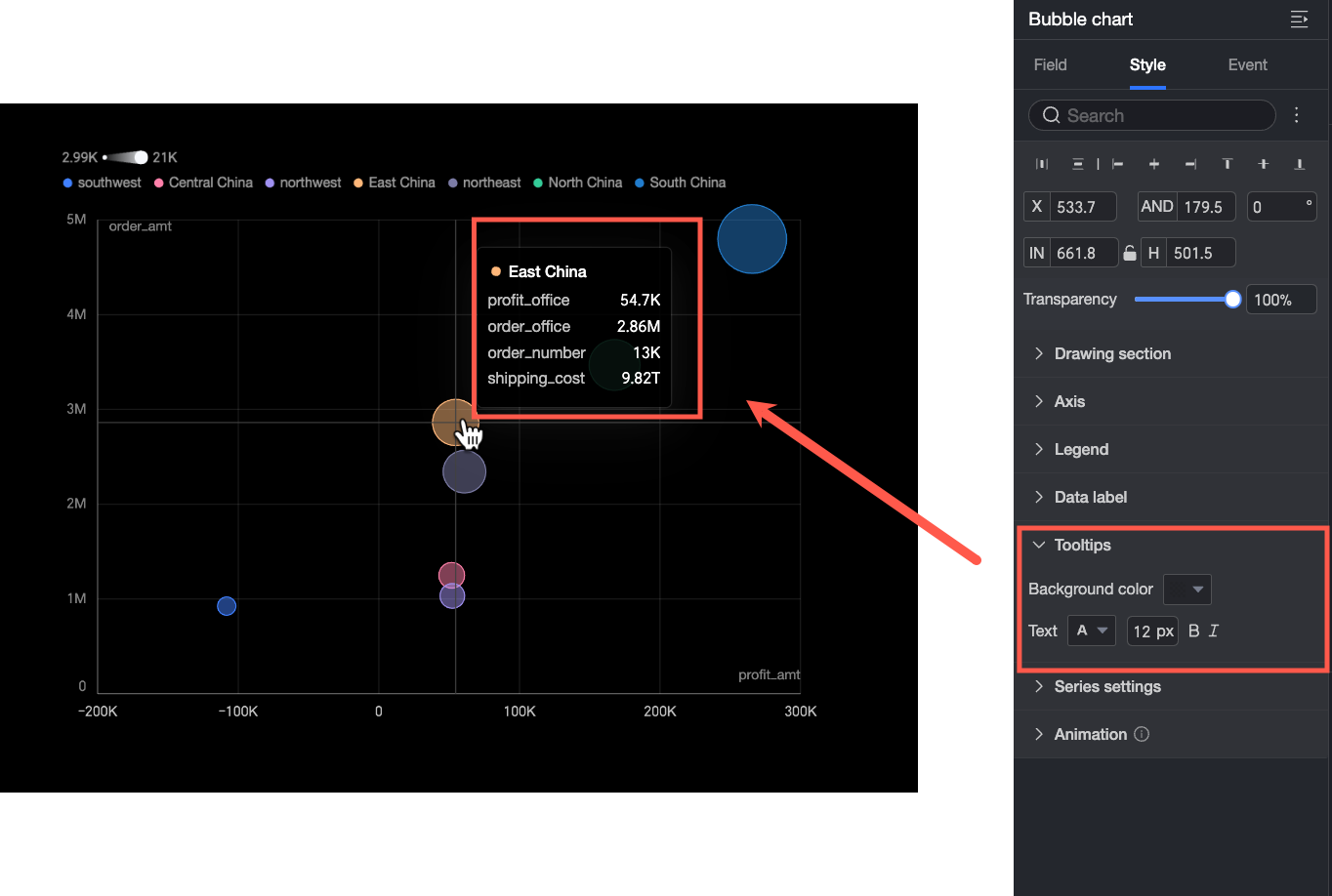Collapse the Bubble chart panel via the header menu icon
Image resolution: width=1332 pixels, height=896 pixels.
coord(1299,20)
